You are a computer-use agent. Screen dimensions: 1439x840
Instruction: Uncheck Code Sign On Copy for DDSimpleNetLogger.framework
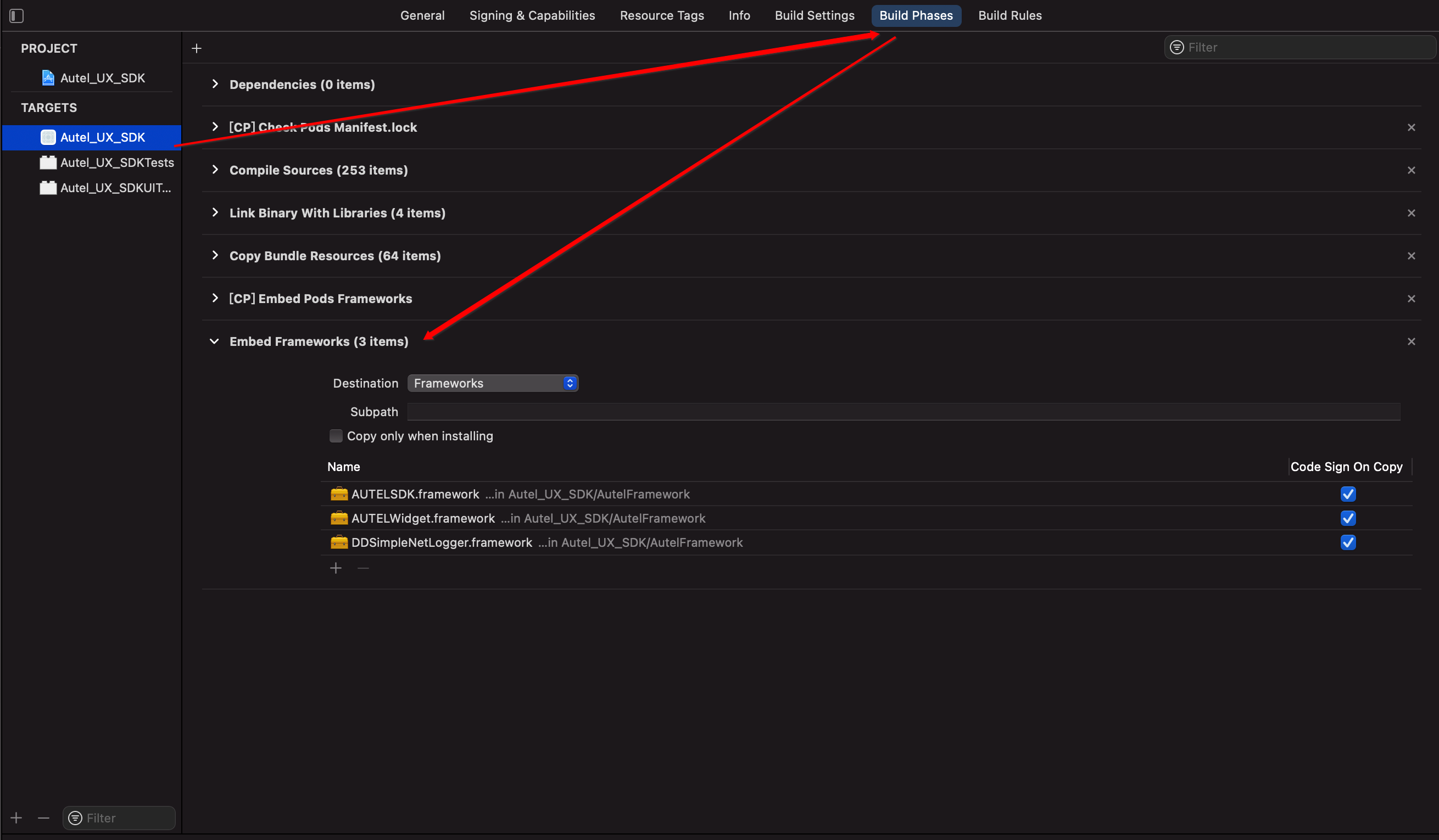coord(1348,542)
